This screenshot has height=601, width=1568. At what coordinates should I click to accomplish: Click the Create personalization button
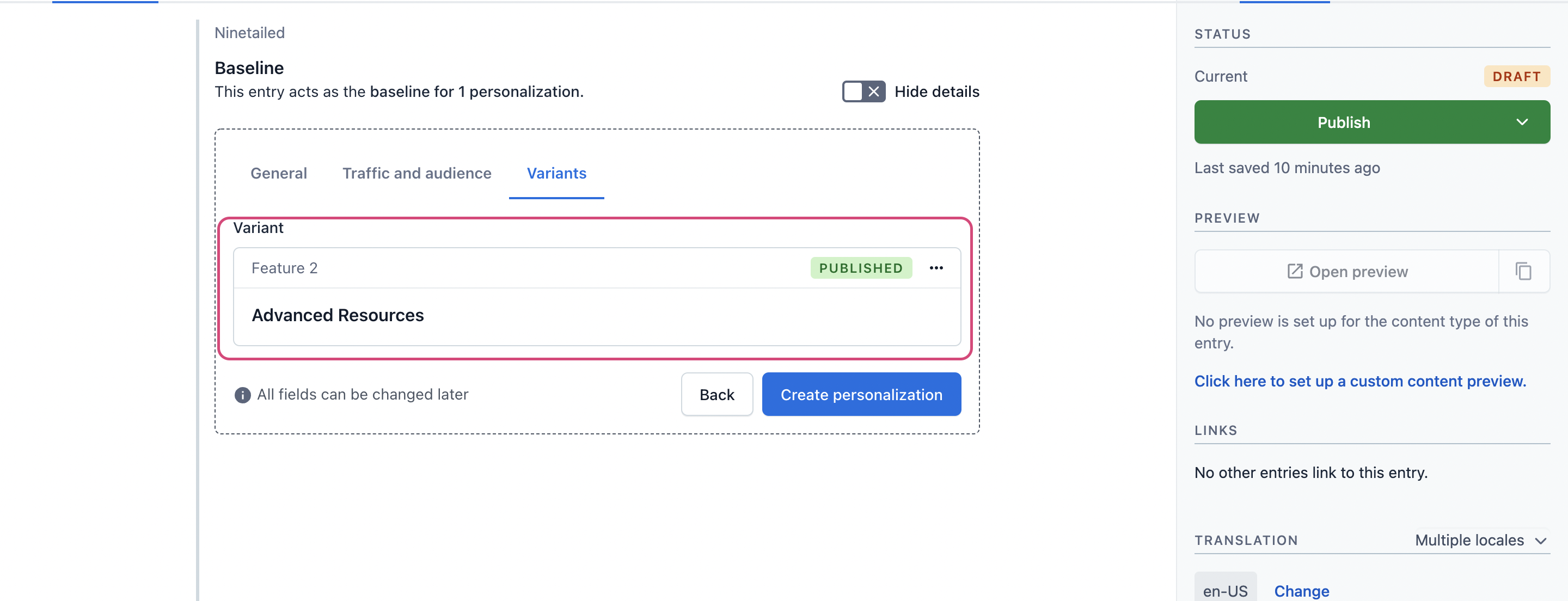(861, 395)
